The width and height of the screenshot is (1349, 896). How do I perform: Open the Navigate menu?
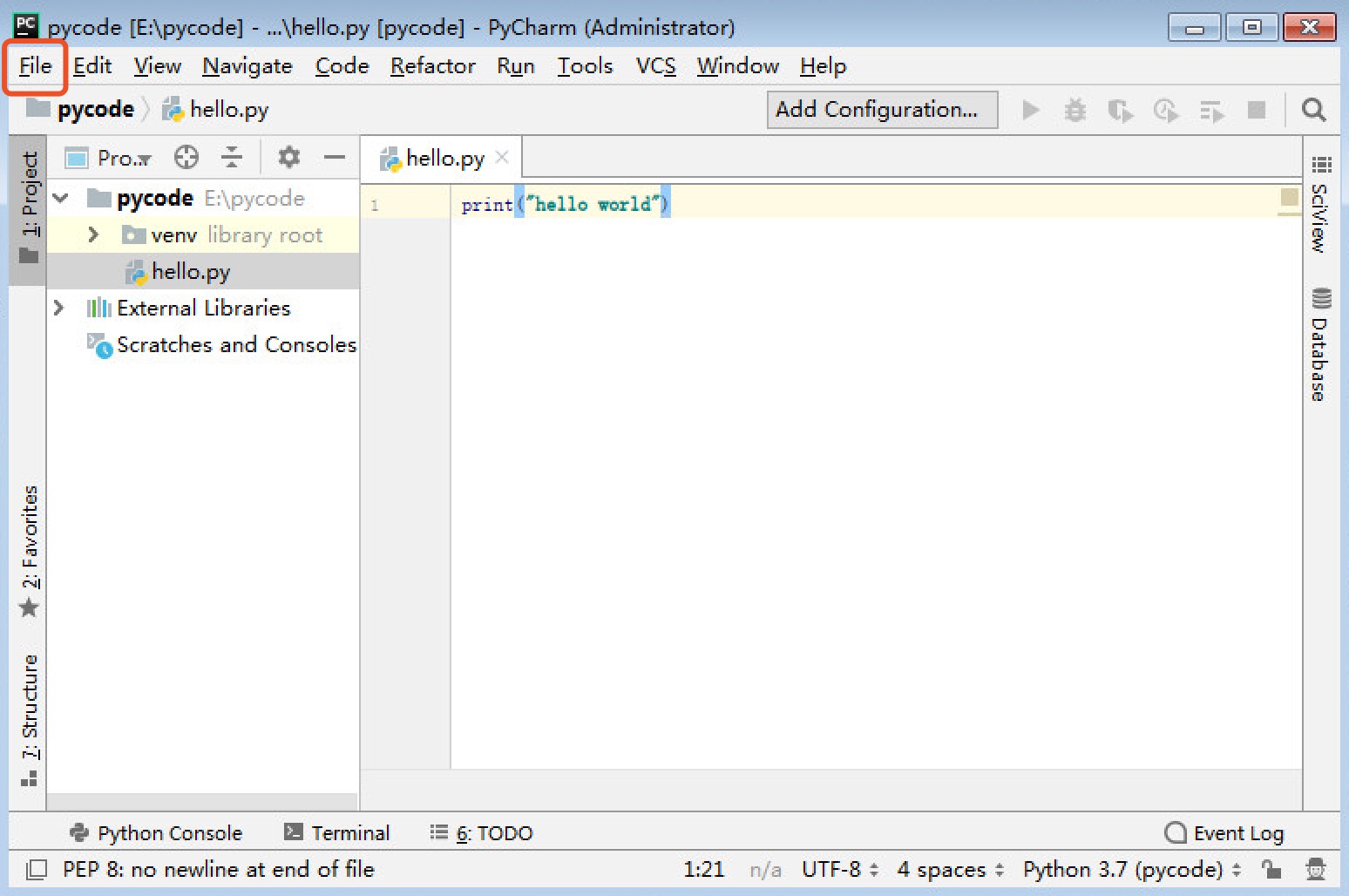pos(247,66)
